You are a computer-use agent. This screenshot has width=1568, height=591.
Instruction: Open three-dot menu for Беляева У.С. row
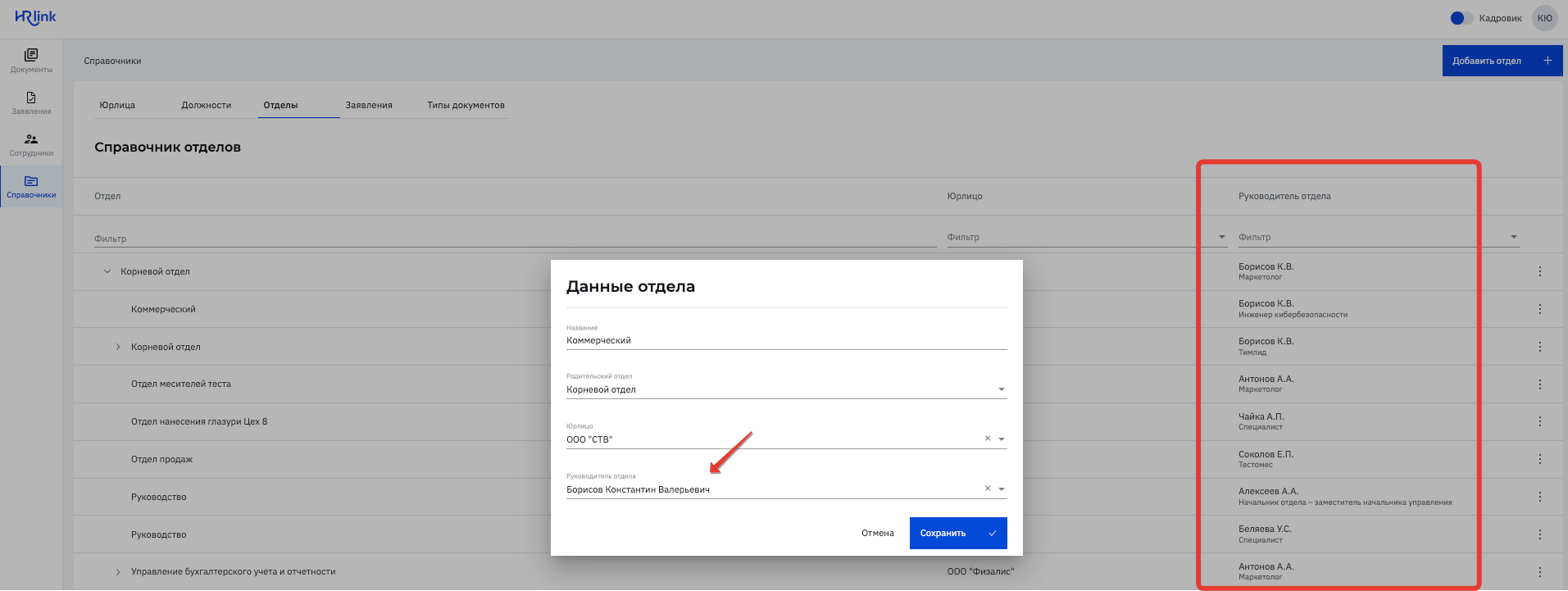pos(1540,534)
